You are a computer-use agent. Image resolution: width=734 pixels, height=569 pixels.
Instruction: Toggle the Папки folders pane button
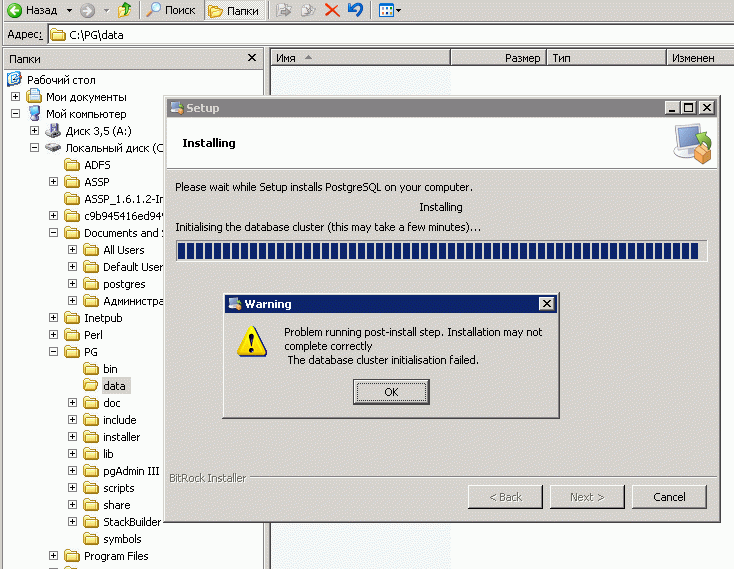coord(234,10)
